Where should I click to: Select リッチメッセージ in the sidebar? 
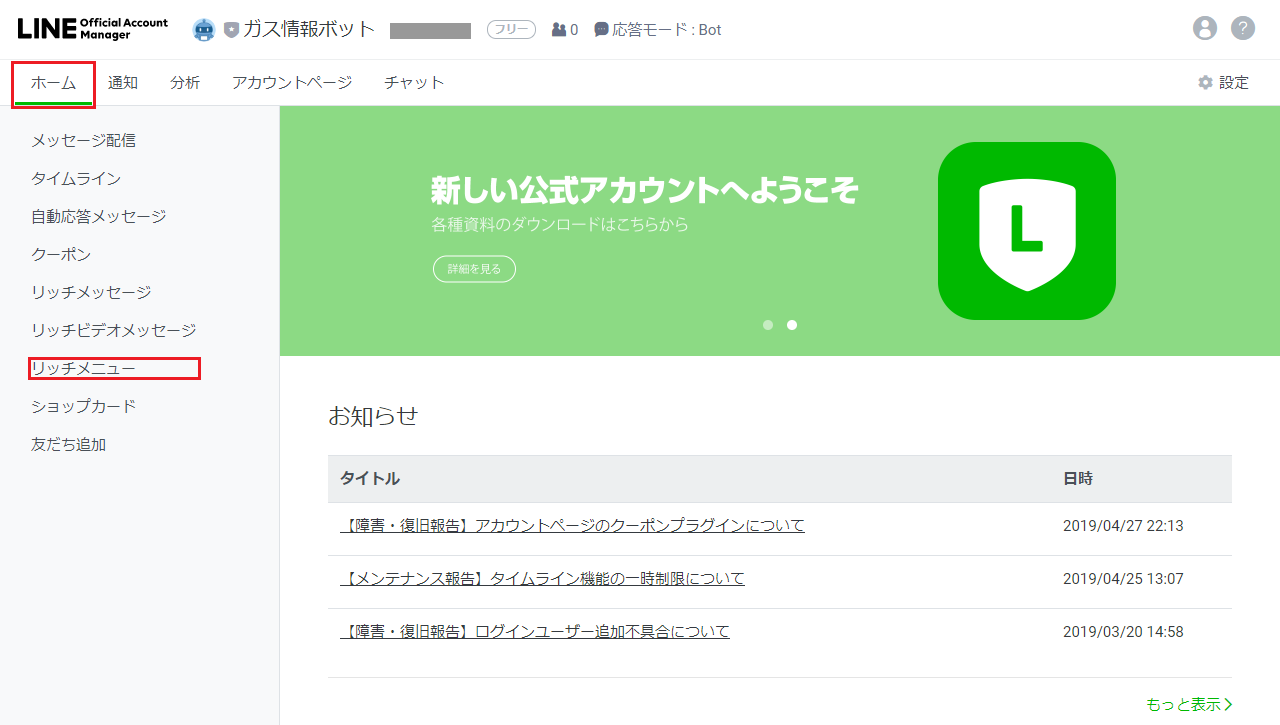click(x=91, y=292)
